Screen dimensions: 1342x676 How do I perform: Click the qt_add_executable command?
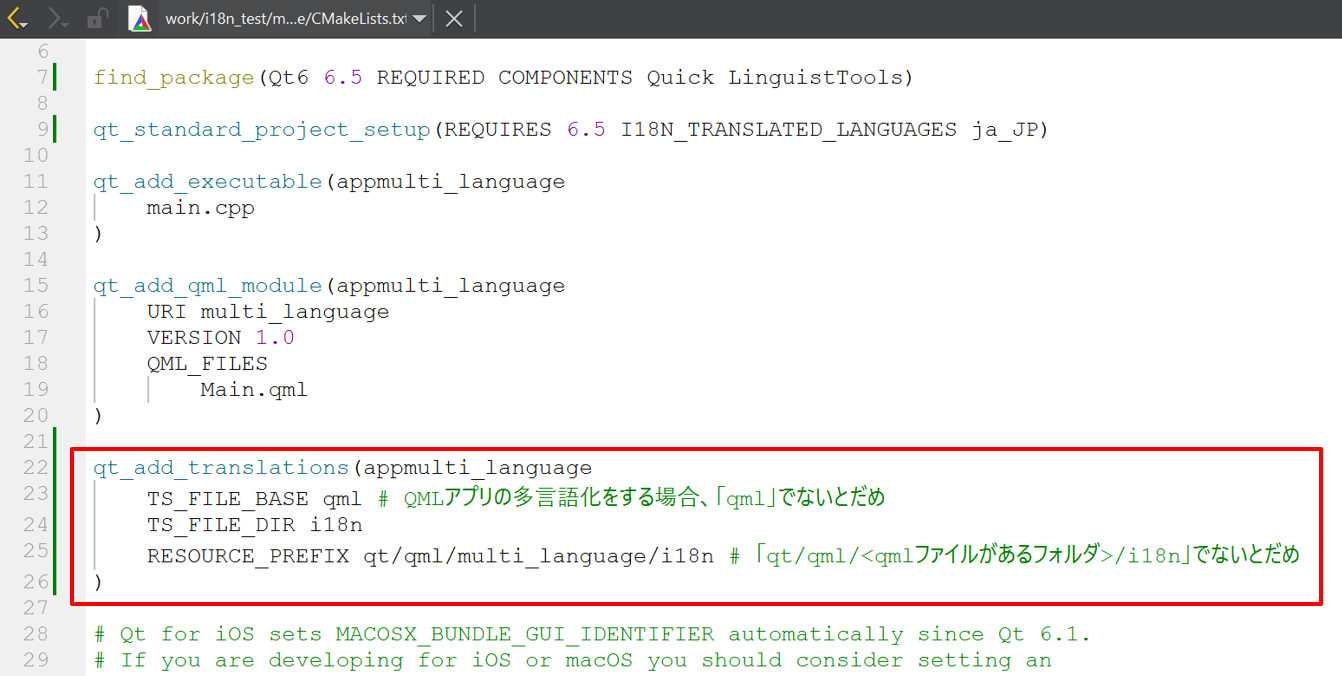click(x=207, y=182)
